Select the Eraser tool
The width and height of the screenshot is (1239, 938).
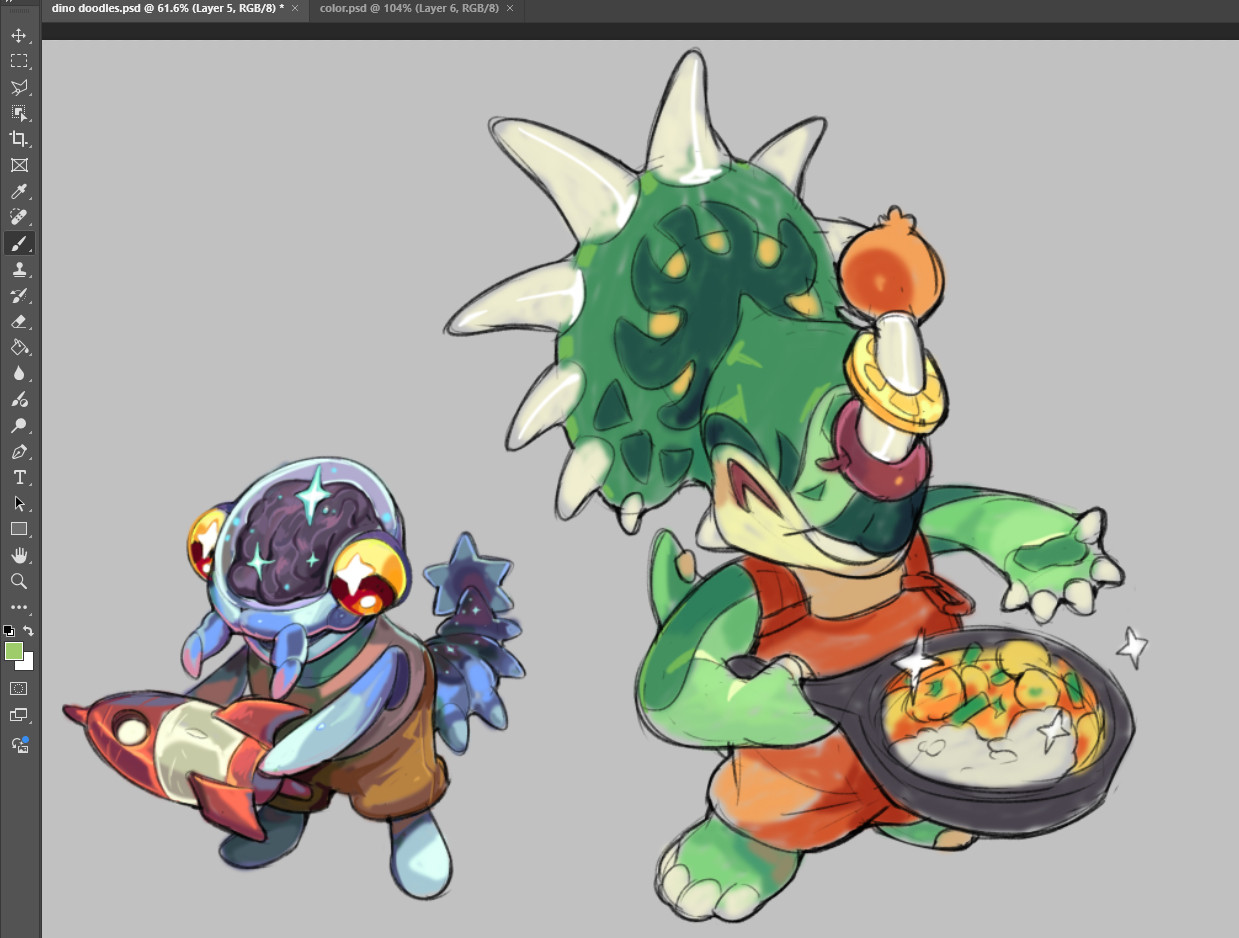19,321
